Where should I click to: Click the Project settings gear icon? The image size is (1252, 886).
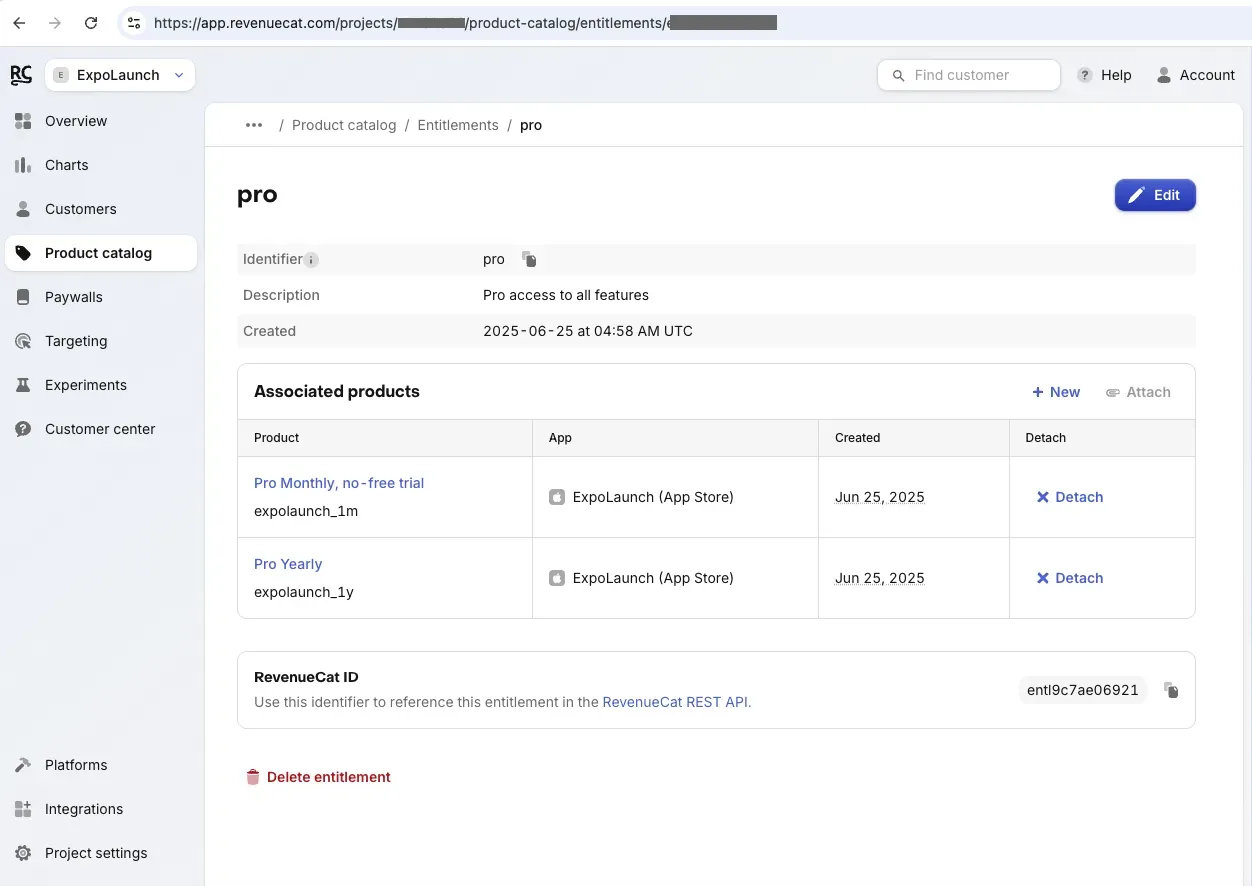click(x=23, y=853)
